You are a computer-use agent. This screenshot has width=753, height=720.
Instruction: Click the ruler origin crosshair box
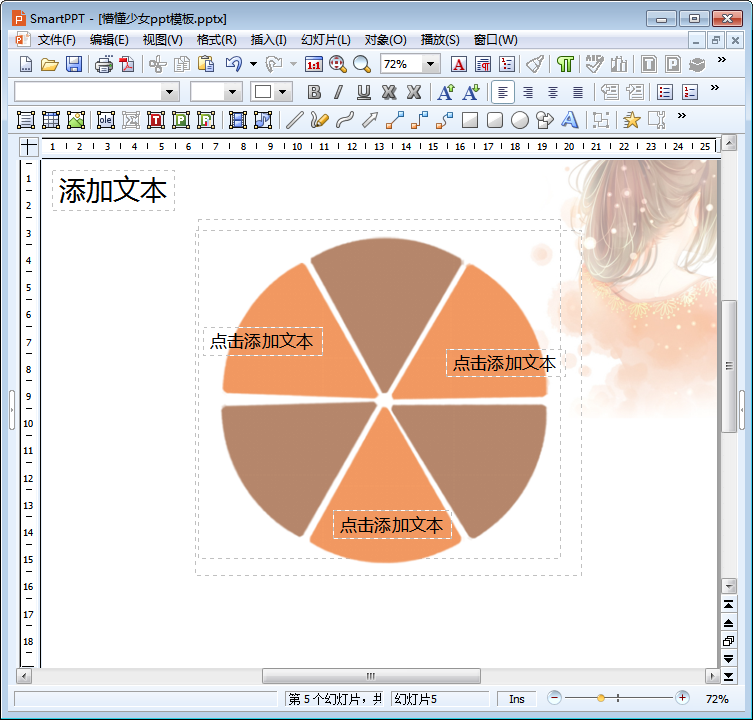29,146
